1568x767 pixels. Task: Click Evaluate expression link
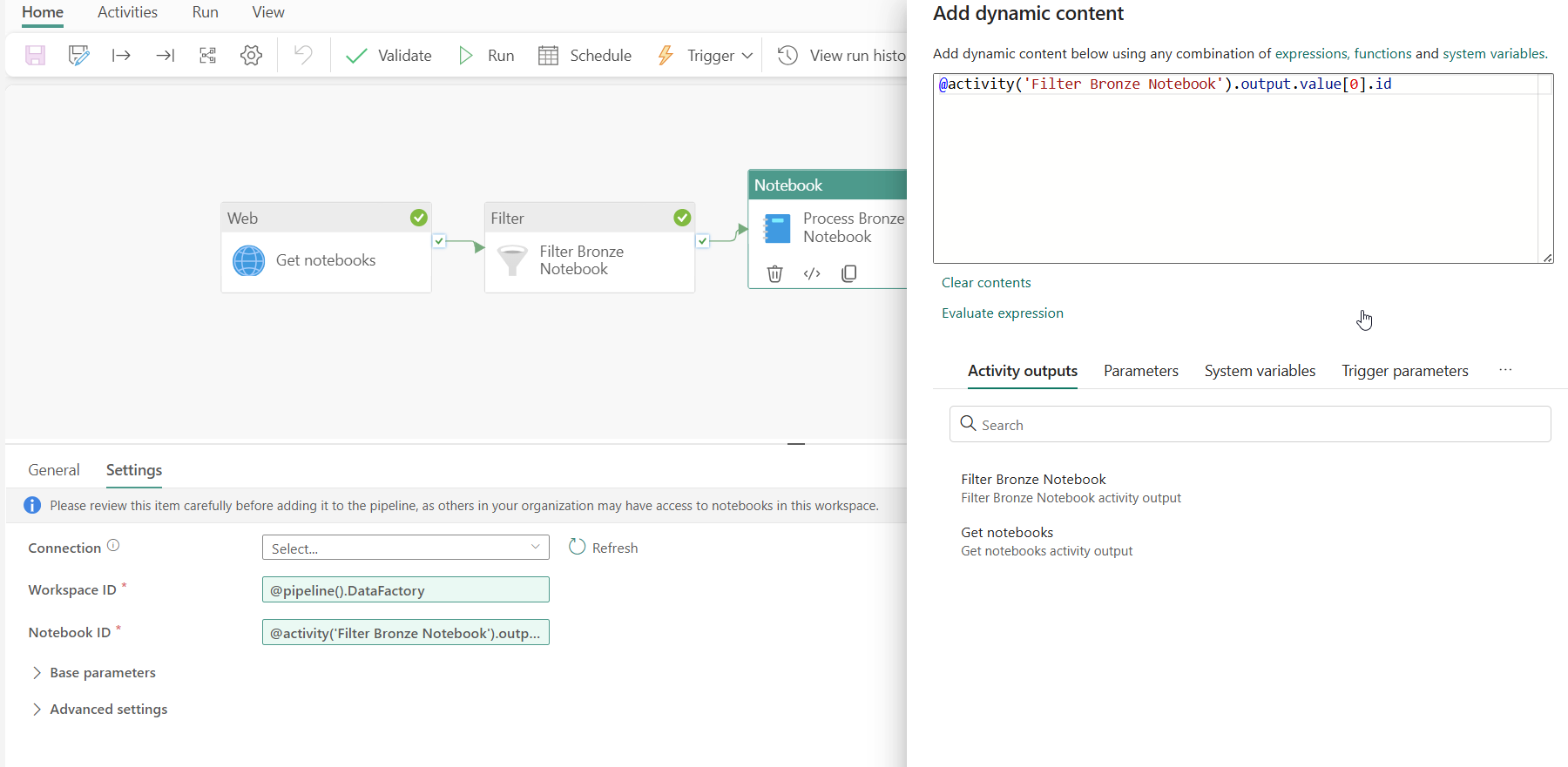tap(1003, 313)
